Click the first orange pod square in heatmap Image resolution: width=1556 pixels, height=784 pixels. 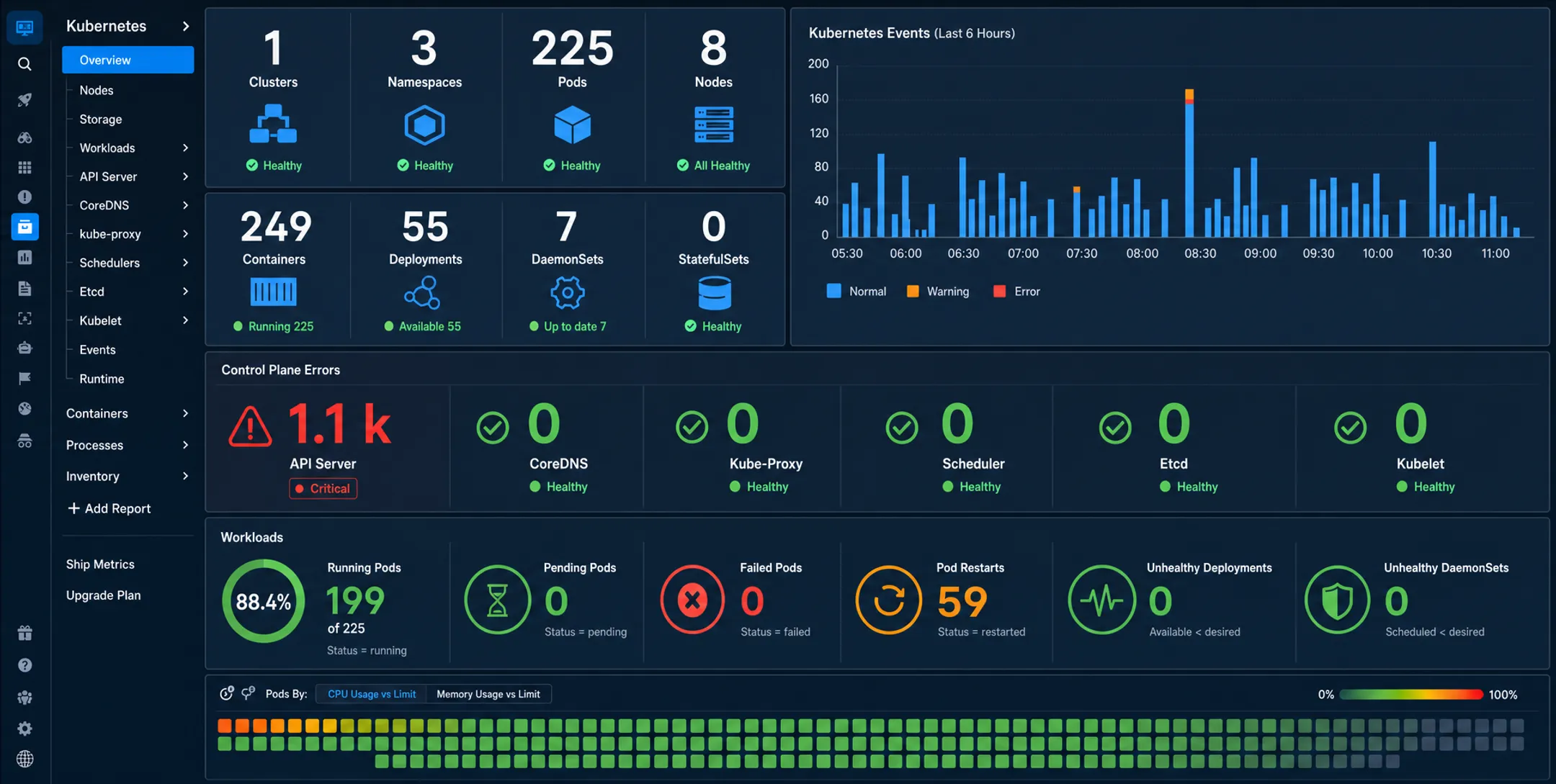point(225,726)
